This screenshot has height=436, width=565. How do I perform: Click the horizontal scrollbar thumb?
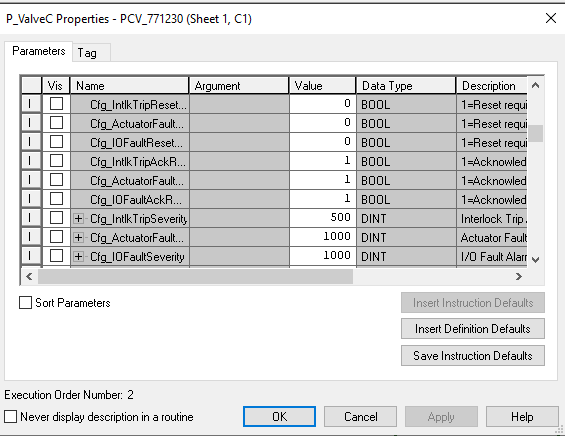[x=195, y=276]
